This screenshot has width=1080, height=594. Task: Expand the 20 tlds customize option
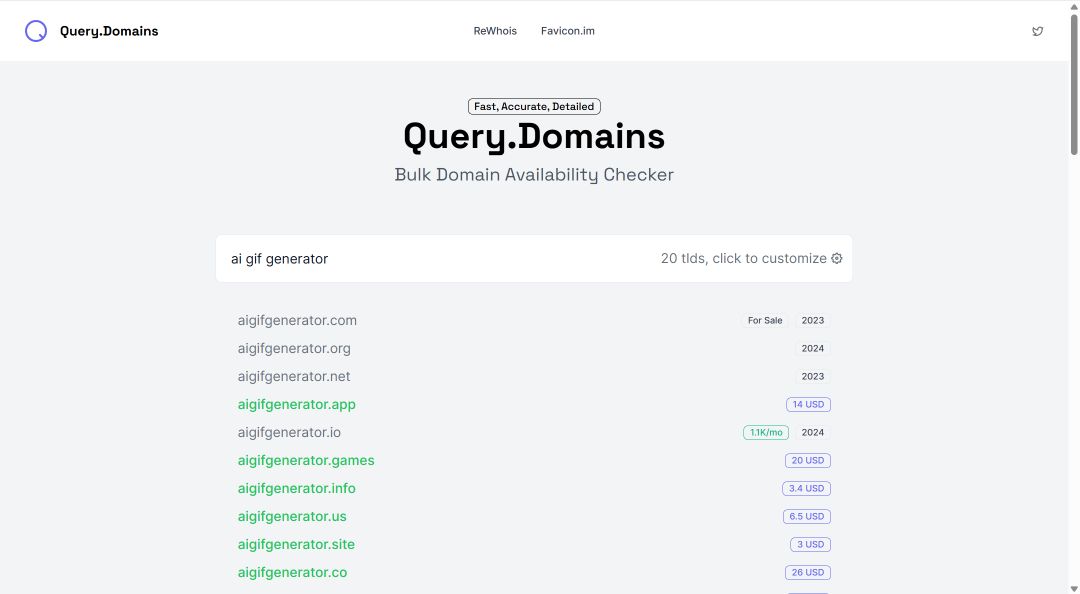coord(751,258)
